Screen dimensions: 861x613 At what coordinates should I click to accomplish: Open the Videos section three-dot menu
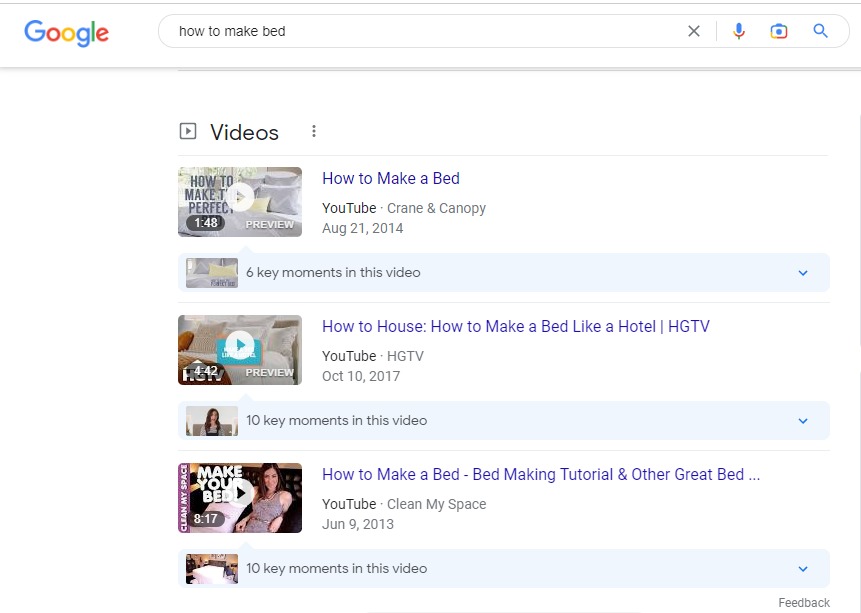[314, 132]
